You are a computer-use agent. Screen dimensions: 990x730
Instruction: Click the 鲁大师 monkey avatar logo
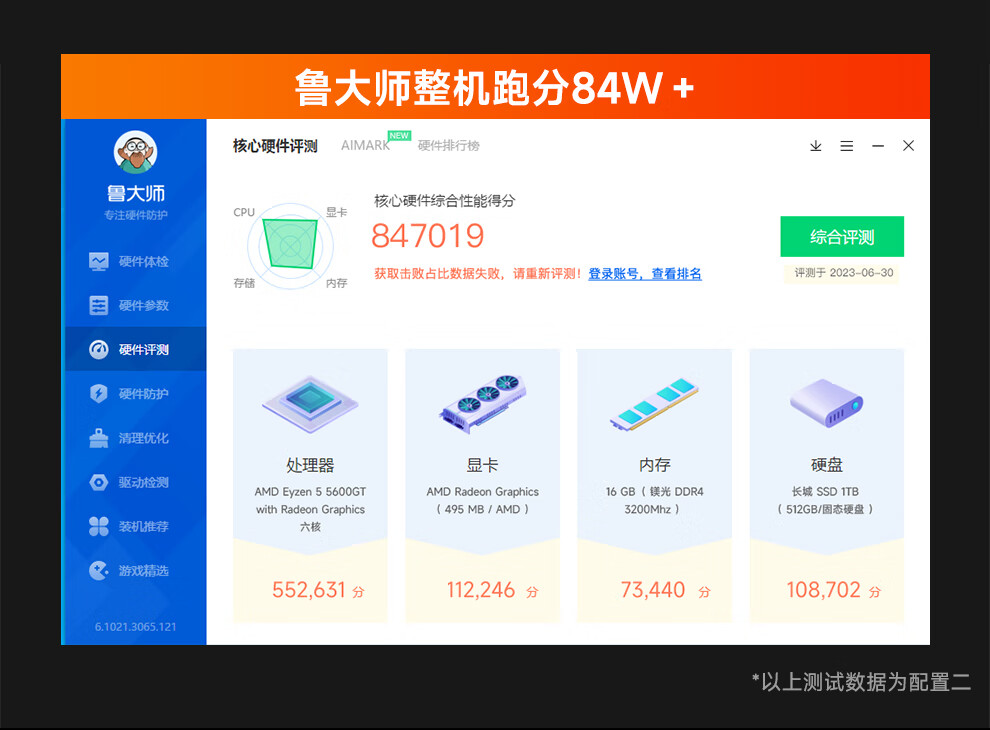pos(135,153)
